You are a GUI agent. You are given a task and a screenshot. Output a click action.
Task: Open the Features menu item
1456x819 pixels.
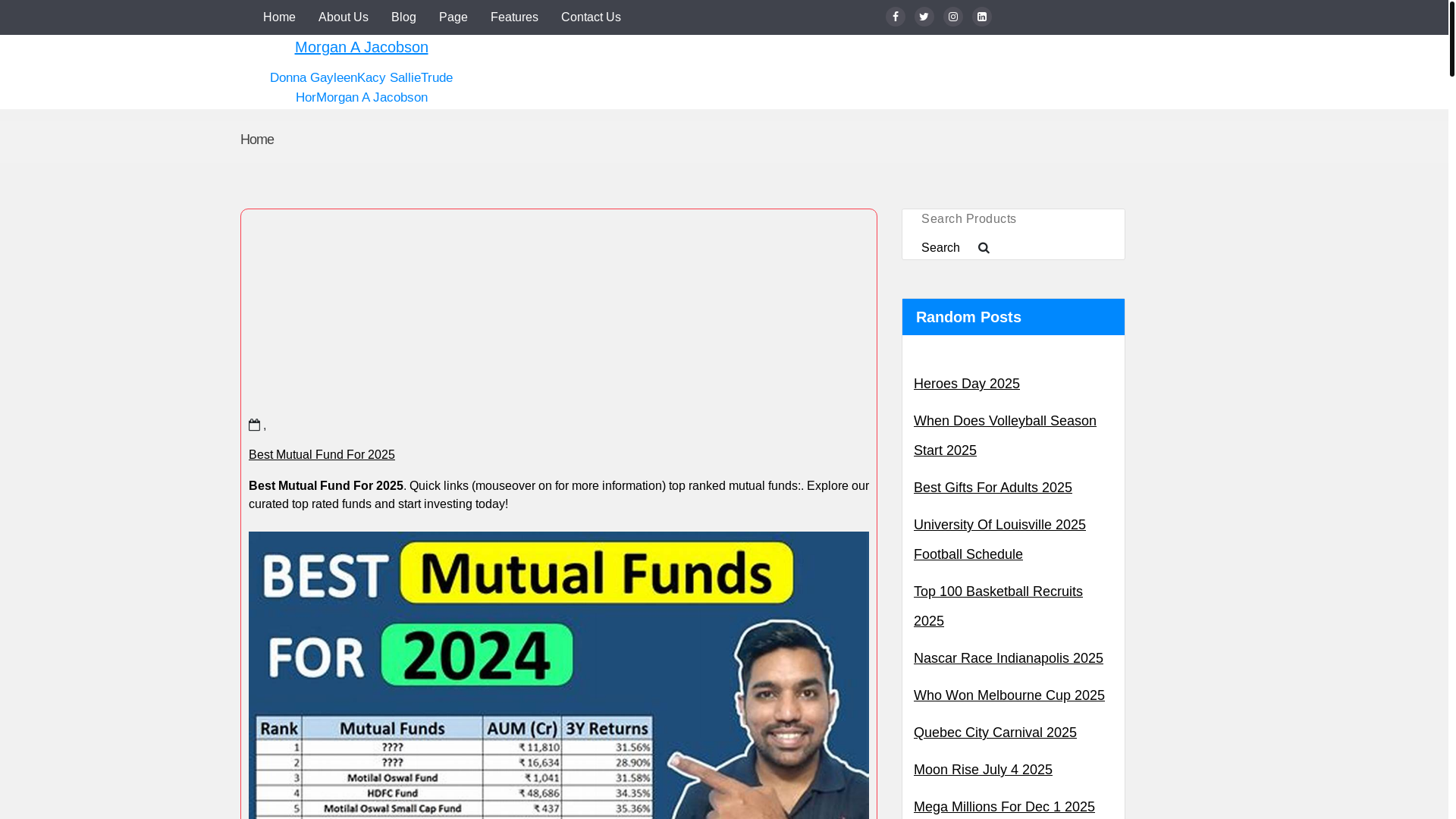pos(514,17)
